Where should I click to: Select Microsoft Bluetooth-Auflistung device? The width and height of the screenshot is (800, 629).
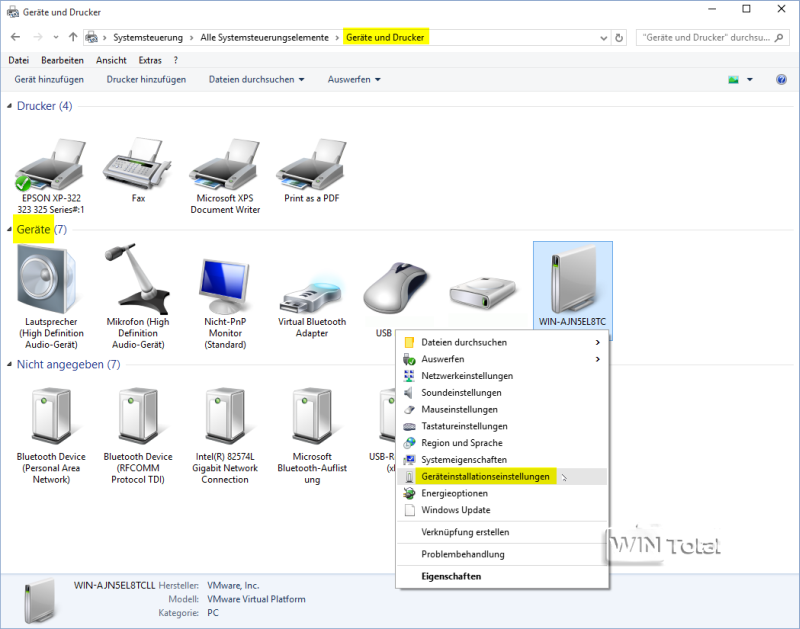point(312,416)
